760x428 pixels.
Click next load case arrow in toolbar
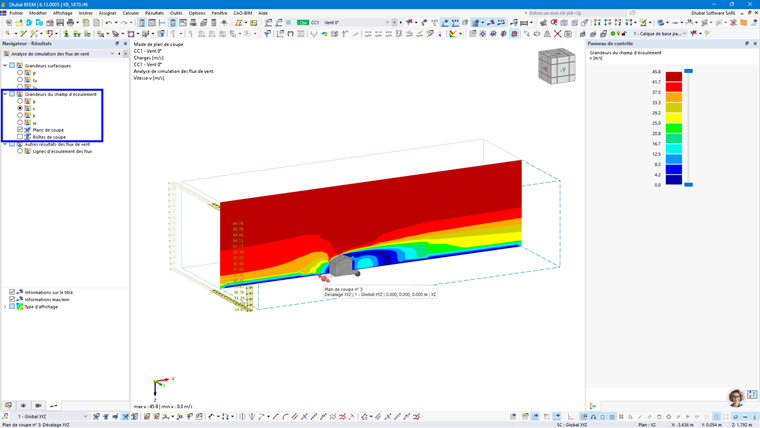point(400,23)
